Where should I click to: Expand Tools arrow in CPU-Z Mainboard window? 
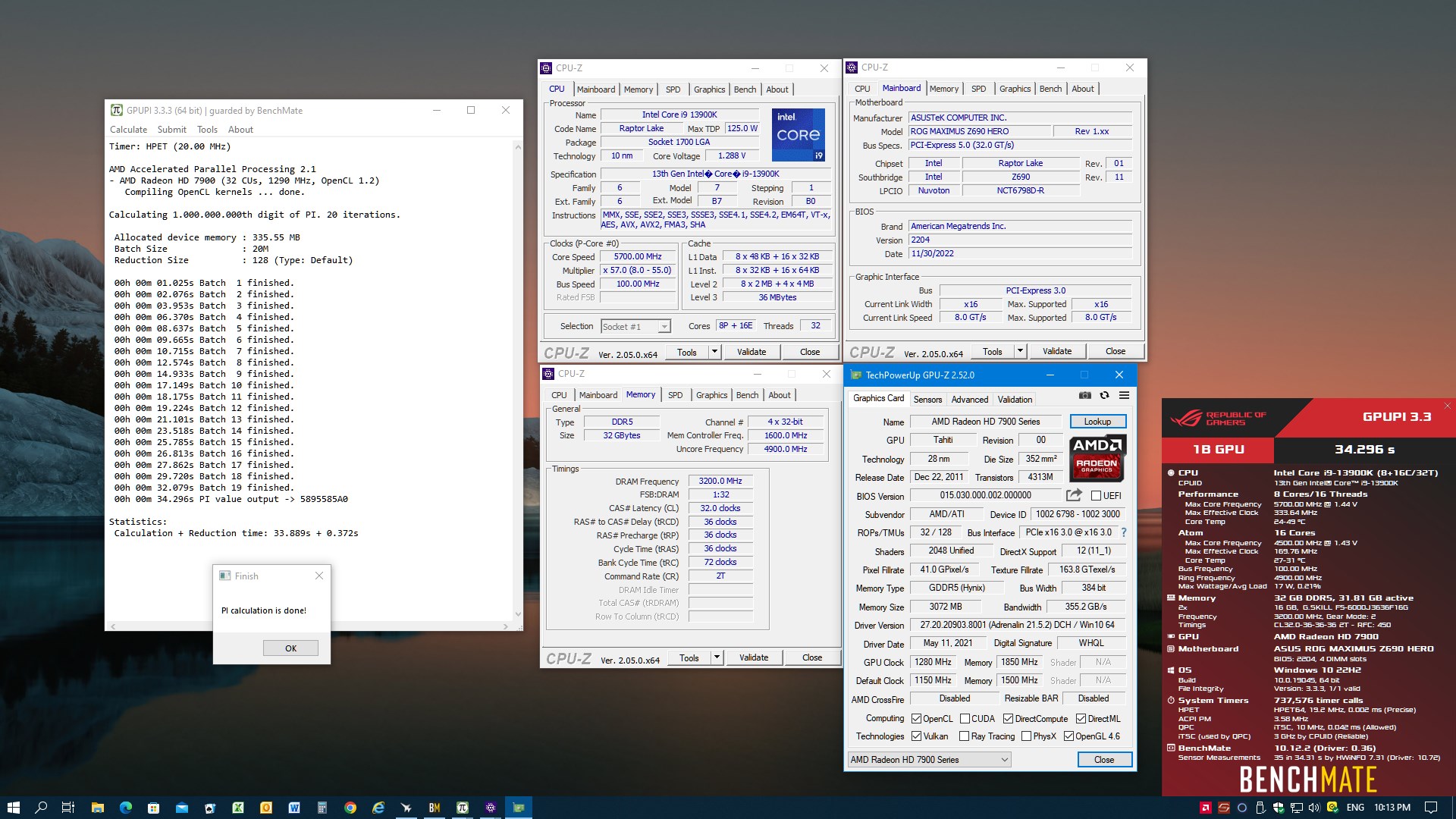tap(1020, 351)
